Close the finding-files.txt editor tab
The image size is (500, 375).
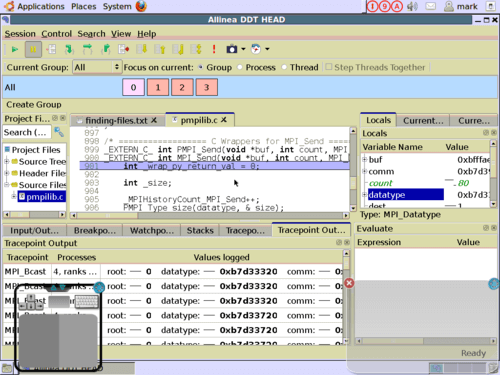coord(154,120)
